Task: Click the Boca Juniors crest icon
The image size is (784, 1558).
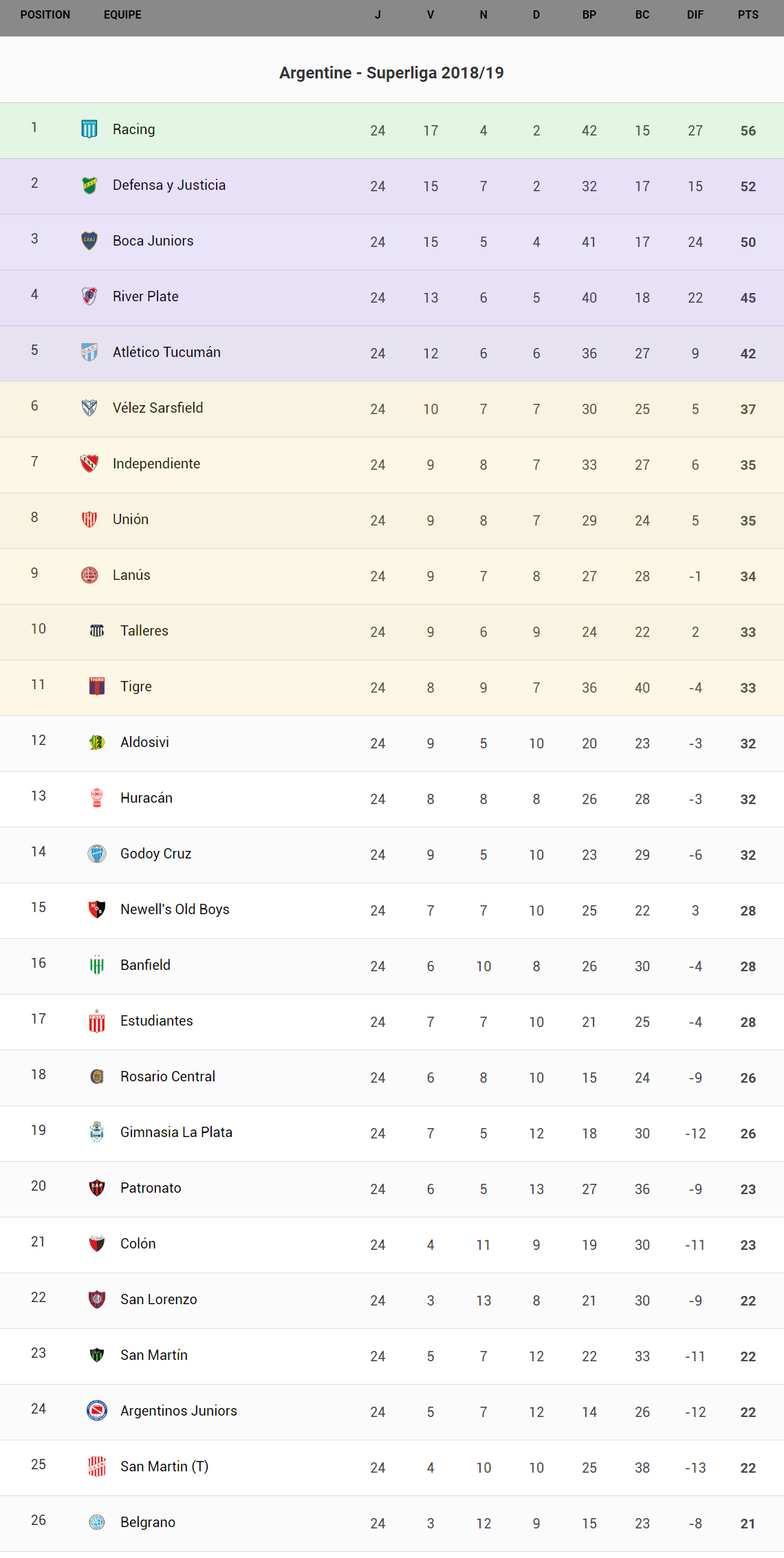Action: tap(89, 241)
